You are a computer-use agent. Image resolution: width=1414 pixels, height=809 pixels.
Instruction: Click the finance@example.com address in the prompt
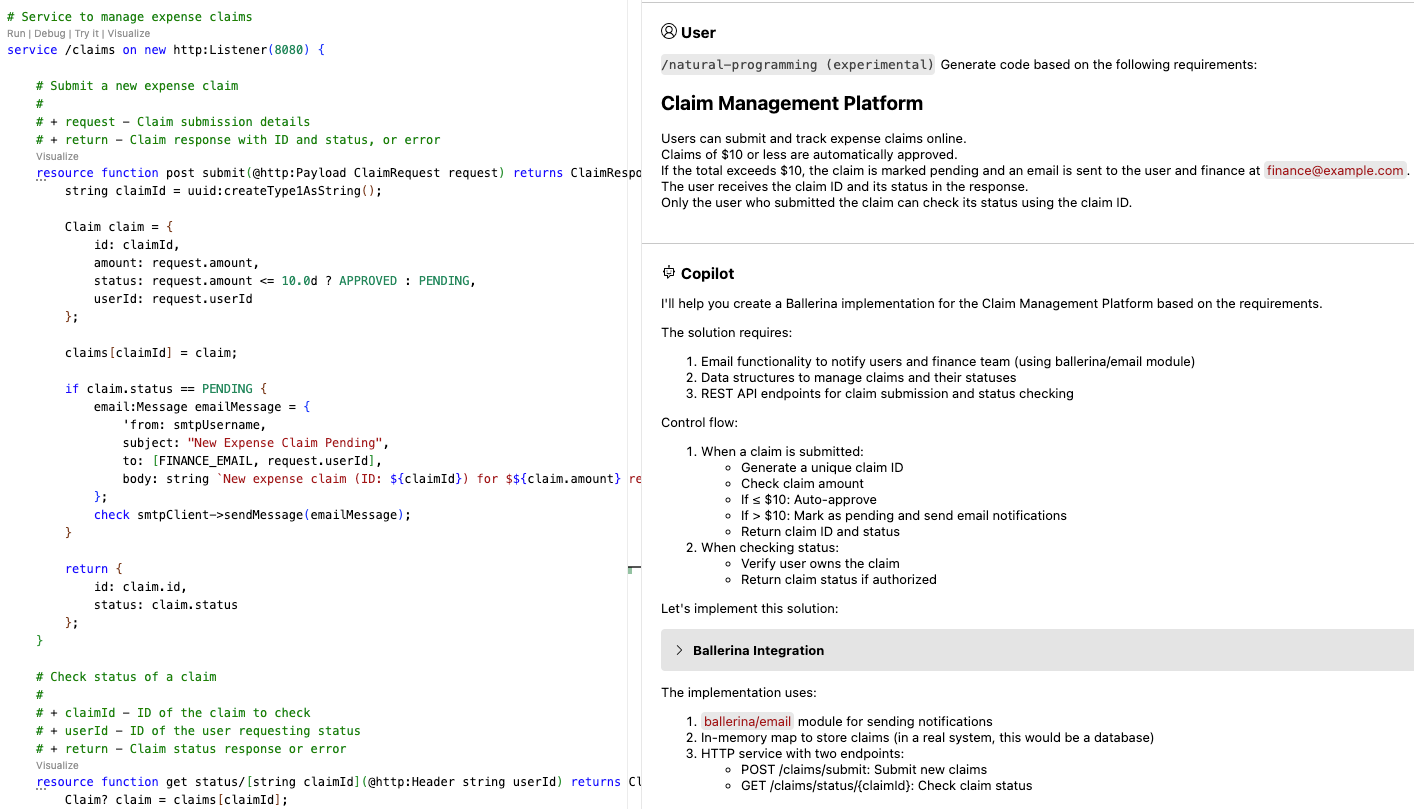coord(1335,170)
